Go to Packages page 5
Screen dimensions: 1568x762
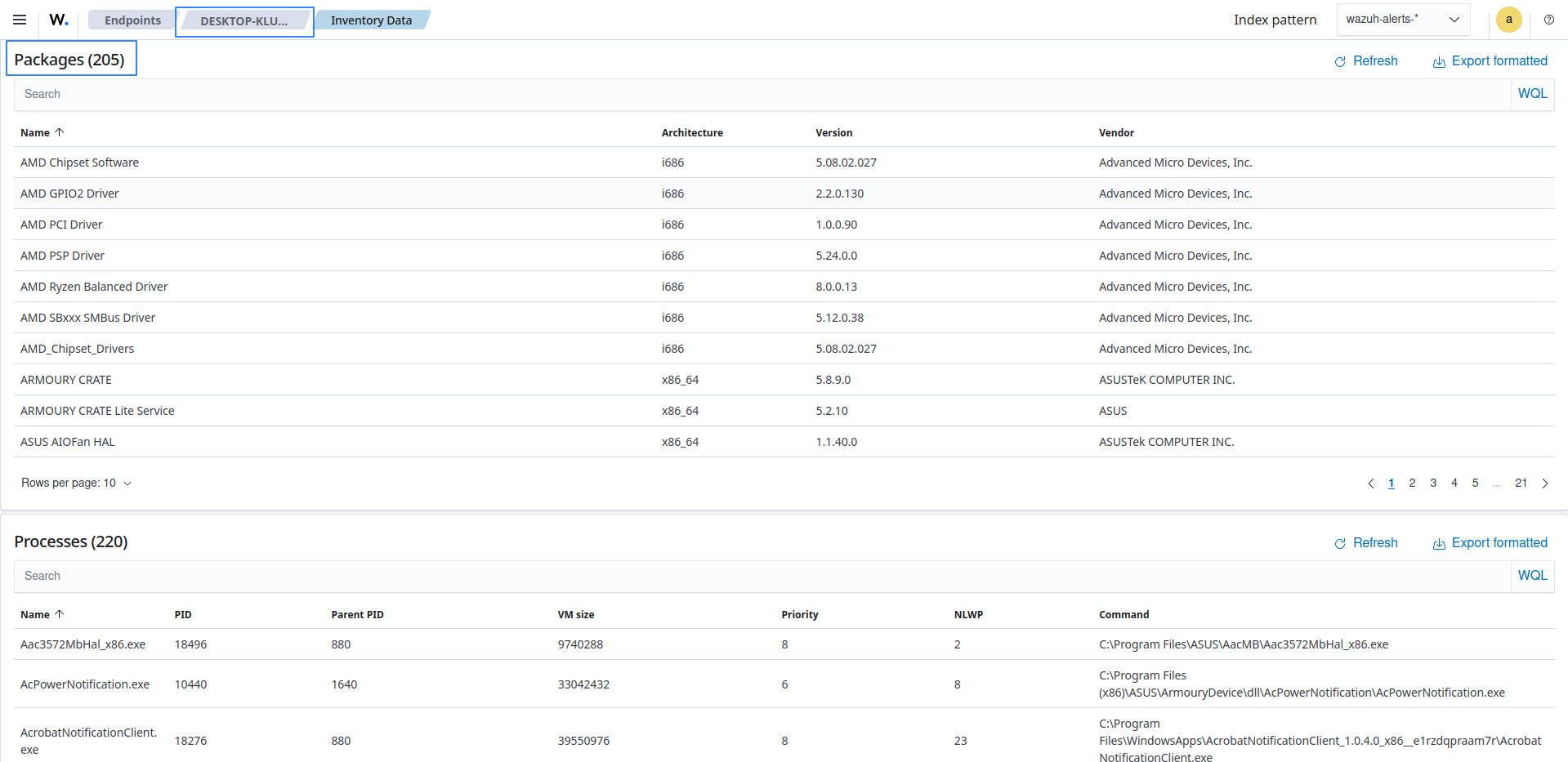(x=1476, y=483)
